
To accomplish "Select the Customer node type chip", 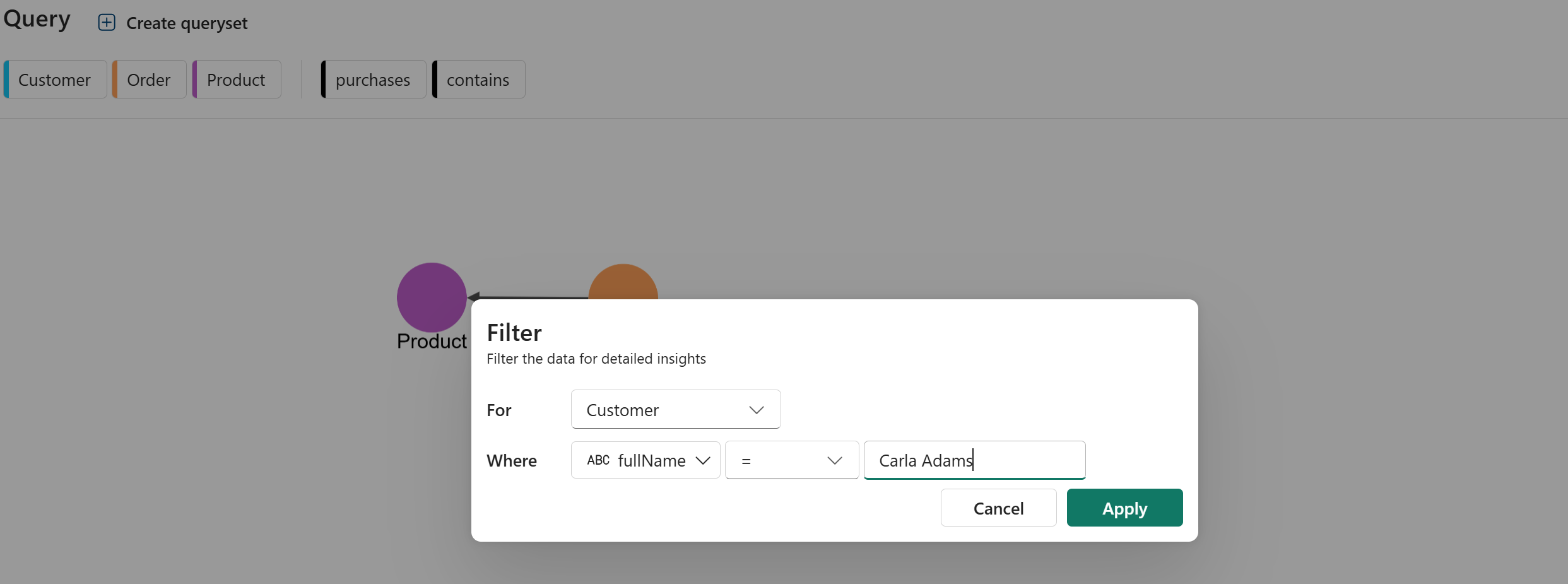I will click(x=55, y=80).
